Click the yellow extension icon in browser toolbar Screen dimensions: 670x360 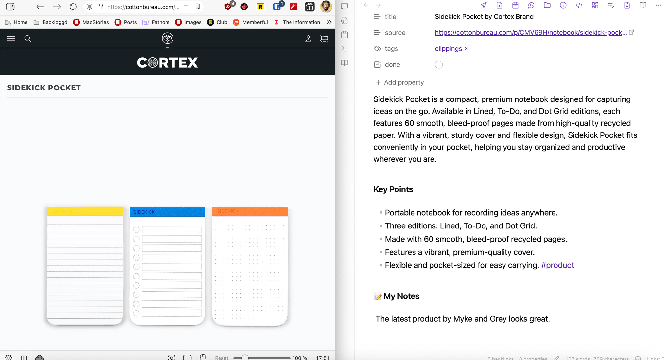coord(260,6)
